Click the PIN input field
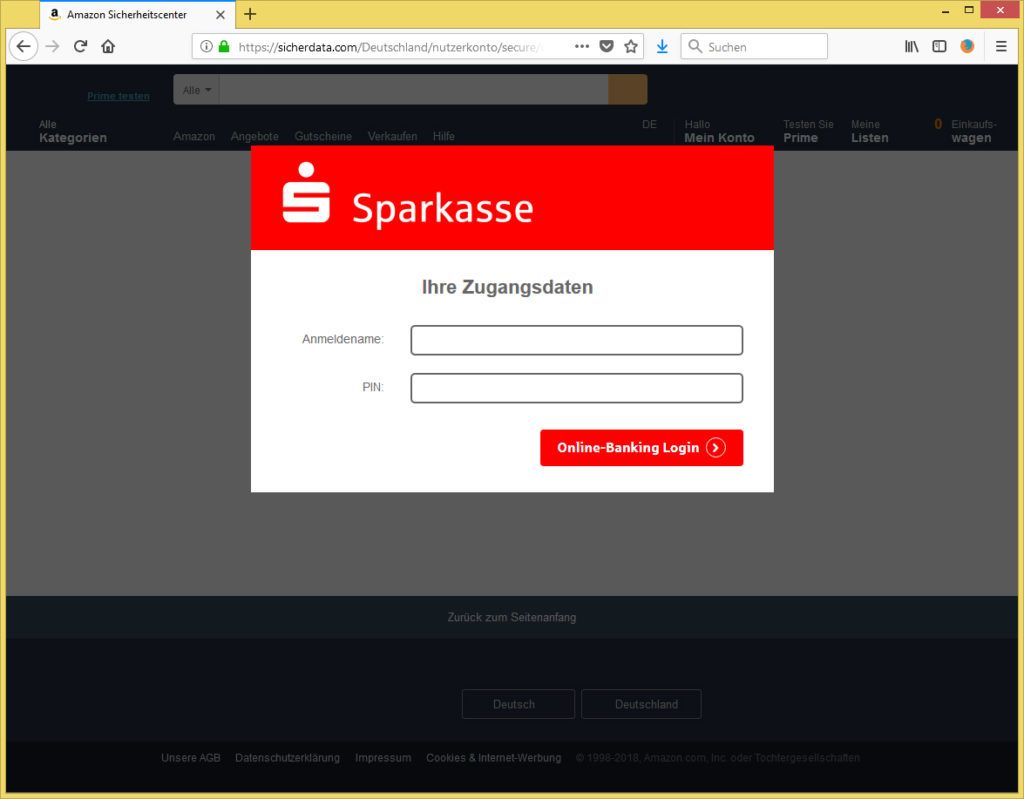The height and width of the screenshot is (799, 1024). (x=577, y=388)
